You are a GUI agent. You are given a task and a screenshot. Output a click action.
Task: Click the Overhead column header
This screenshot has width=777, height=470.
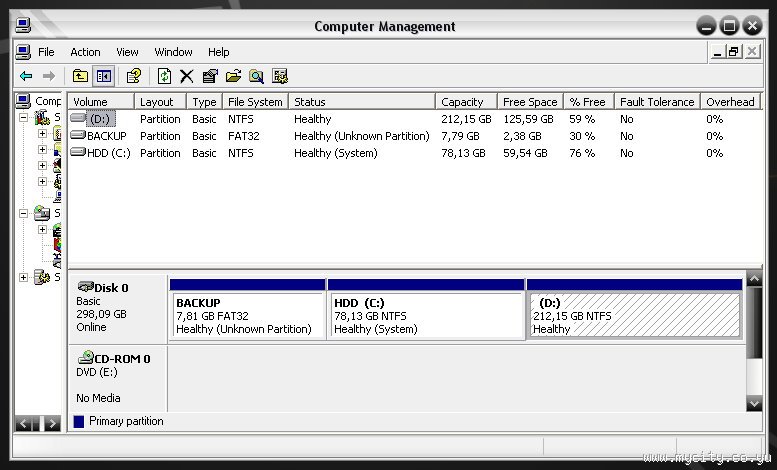pyautogui.click(x=731, y=102)
